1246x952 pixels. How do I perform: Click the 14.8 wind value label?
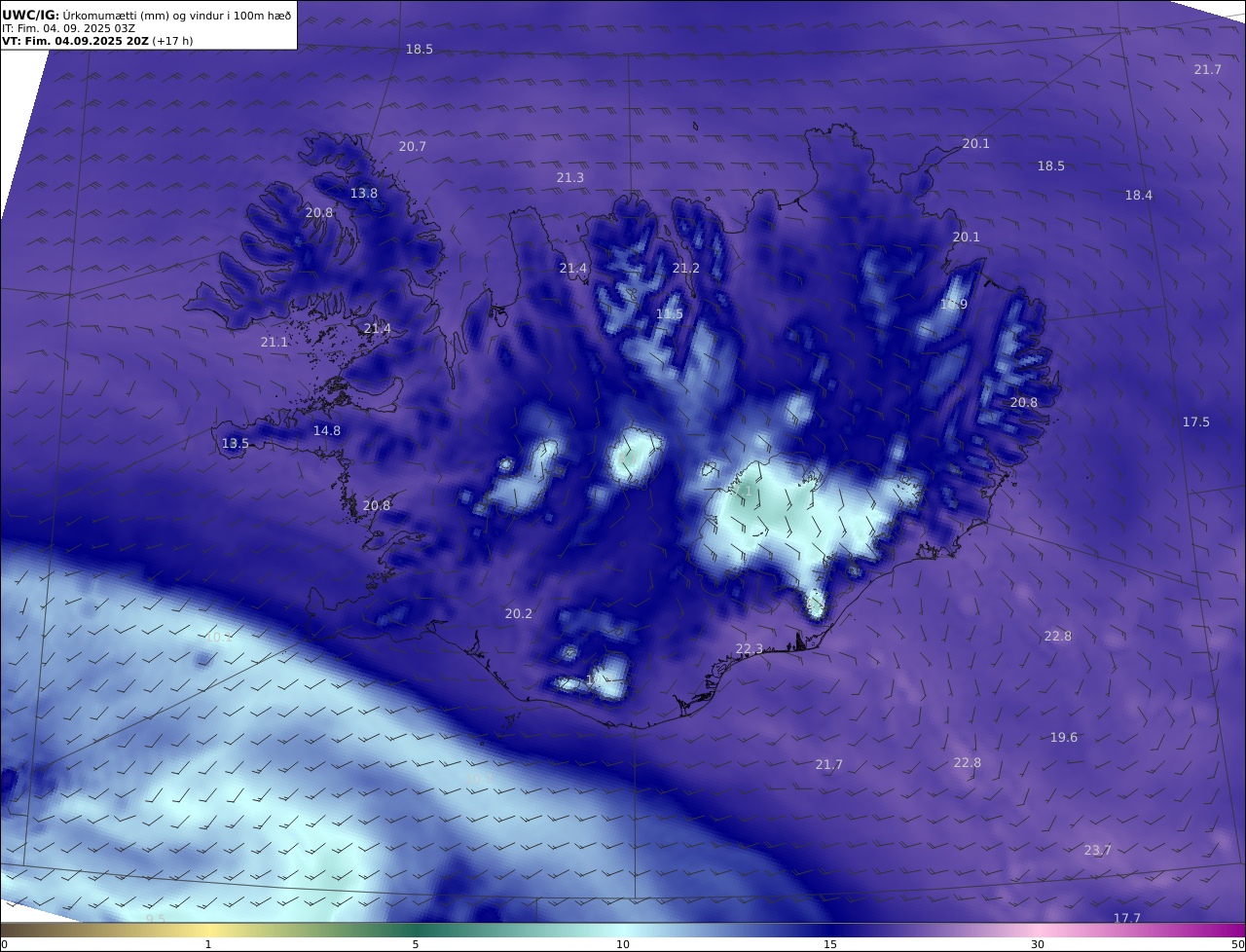327,430
